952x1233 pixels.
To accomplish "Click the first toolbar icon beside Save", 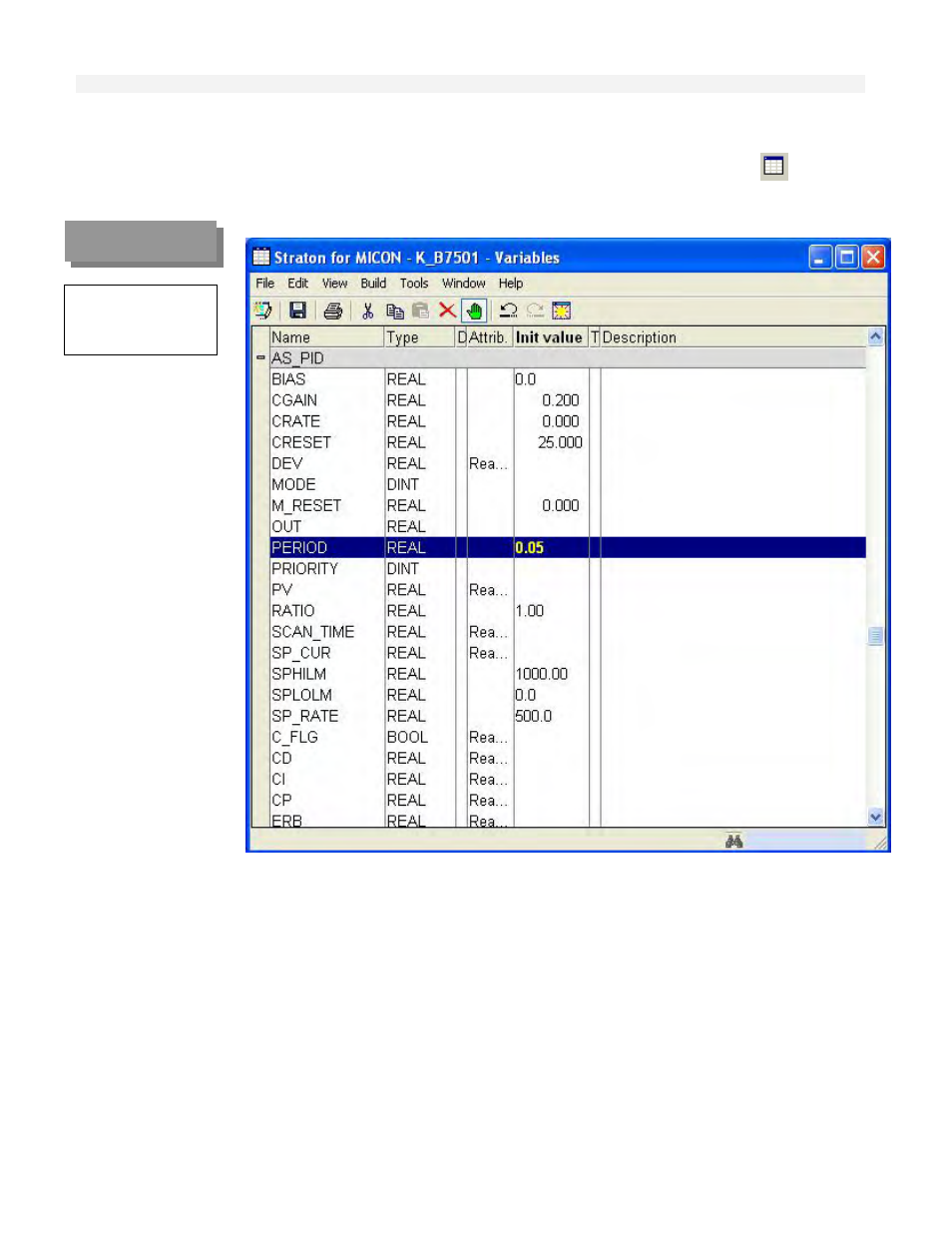I will point(263,310).
